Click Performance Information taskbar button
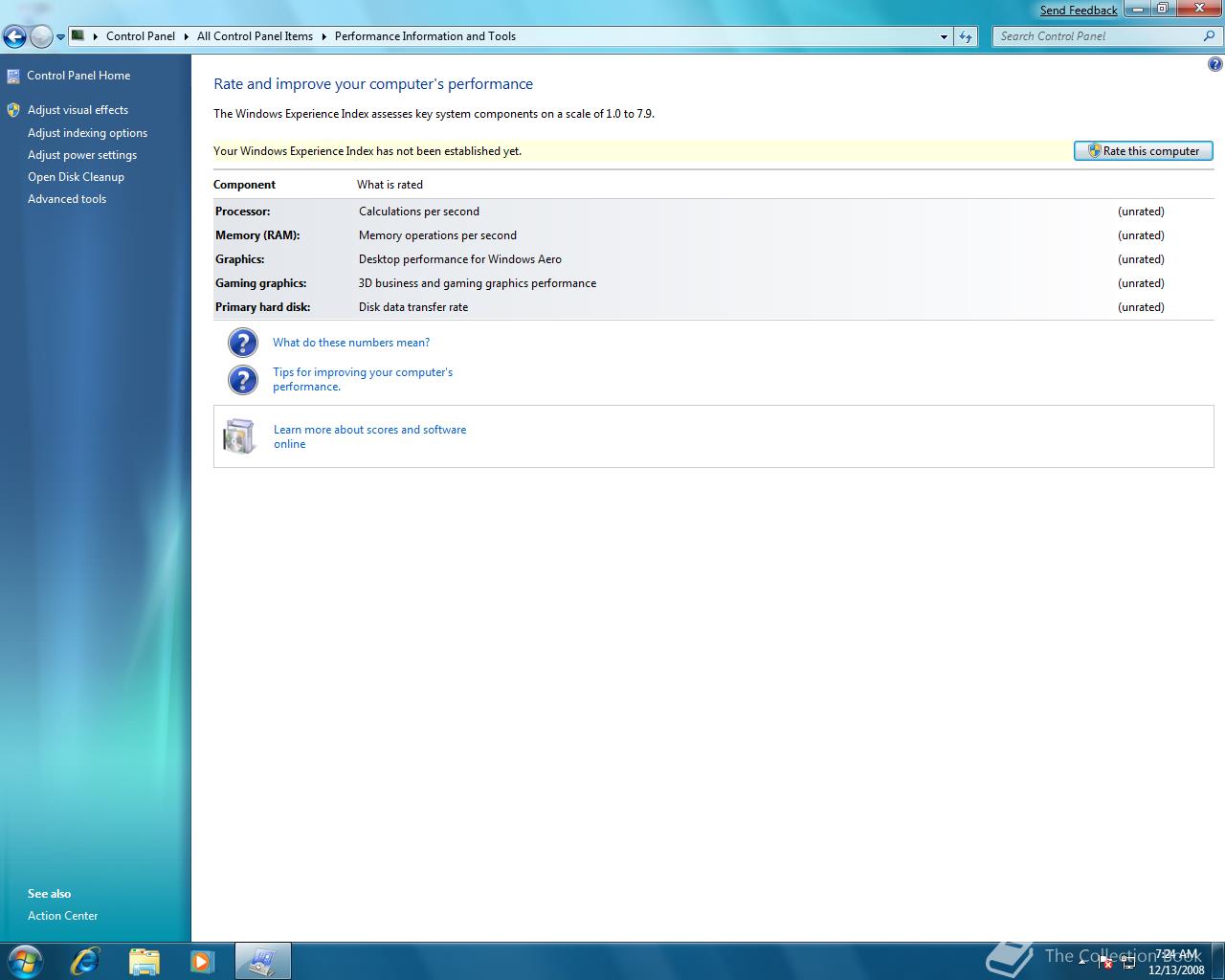 (x=262, y=961)
